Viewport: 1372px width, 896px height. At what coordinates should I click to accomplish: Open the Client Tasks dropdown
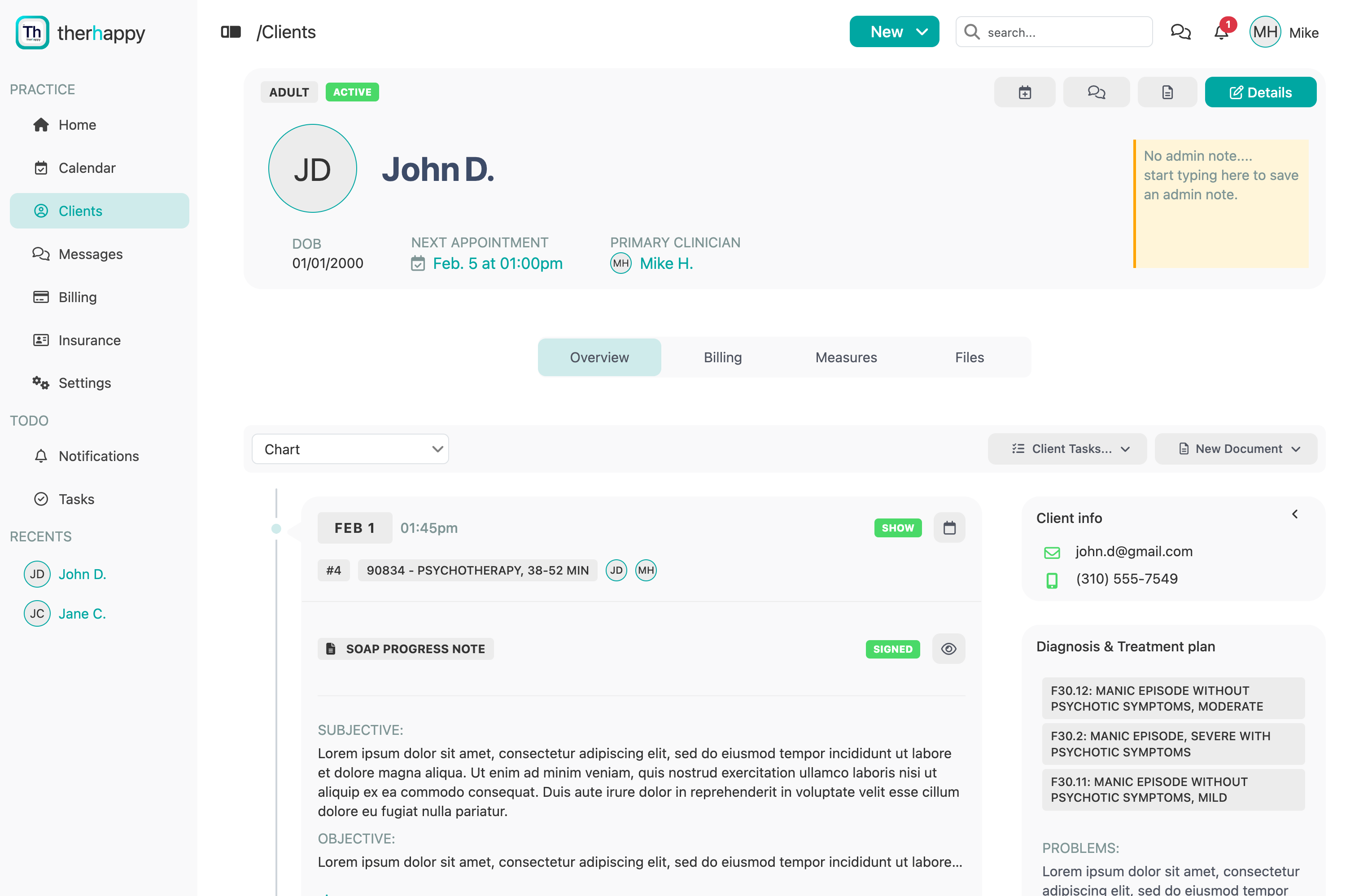(x=1066, y=448)
